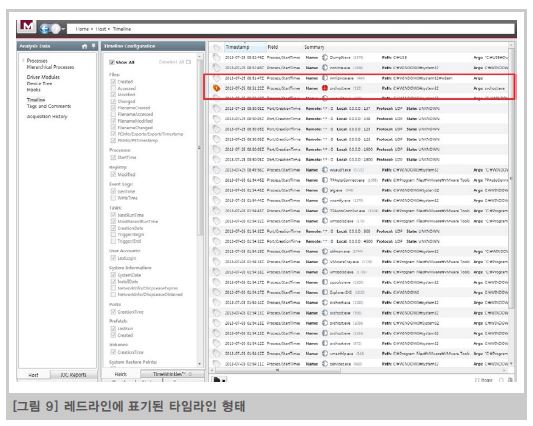Open the export icon below the timeline grid
The image size is (533, 426).
tap(217, 379)
